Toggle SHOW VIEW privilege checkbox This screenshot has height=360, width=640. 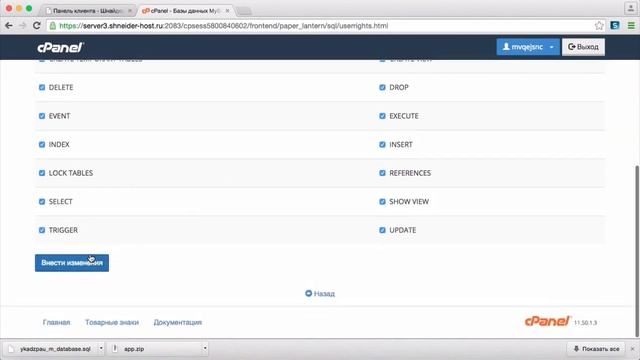pyautogui.click(x=382, y=202)
